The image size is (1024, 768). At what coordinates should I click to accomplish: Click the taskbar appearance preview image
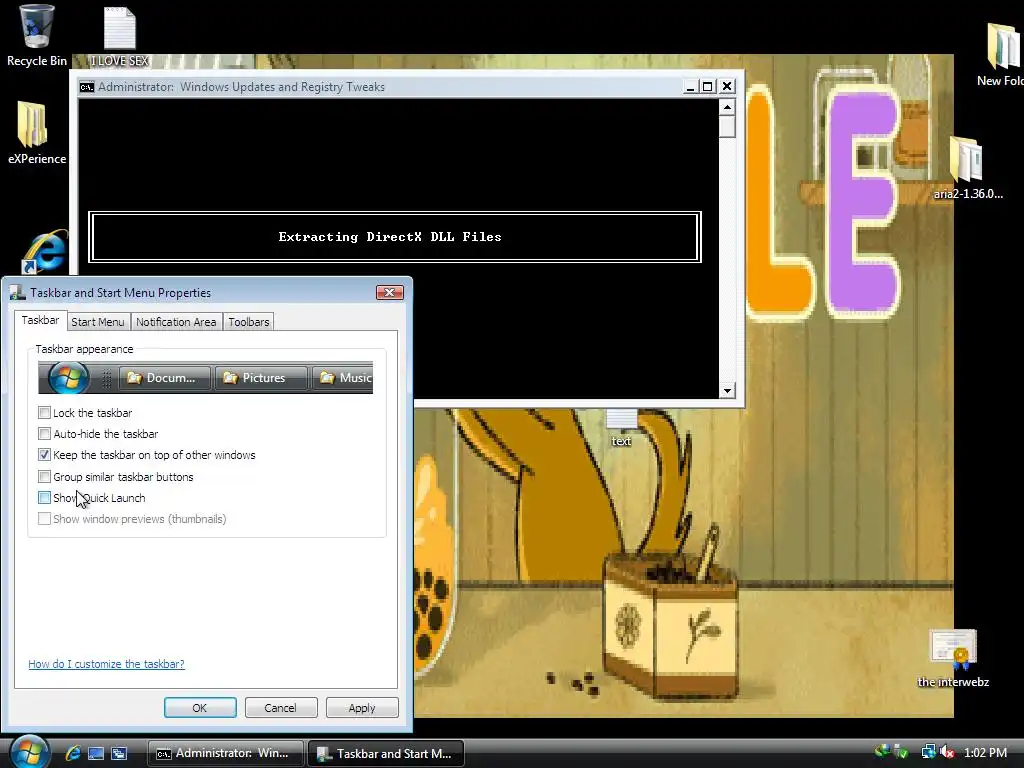(x=205, y=377)
